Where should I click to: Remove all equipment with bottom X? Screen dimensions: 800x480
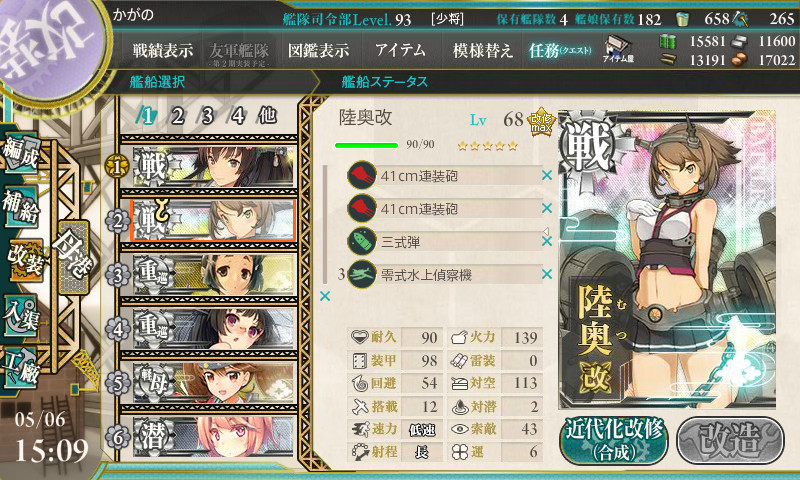coord(325,296)
